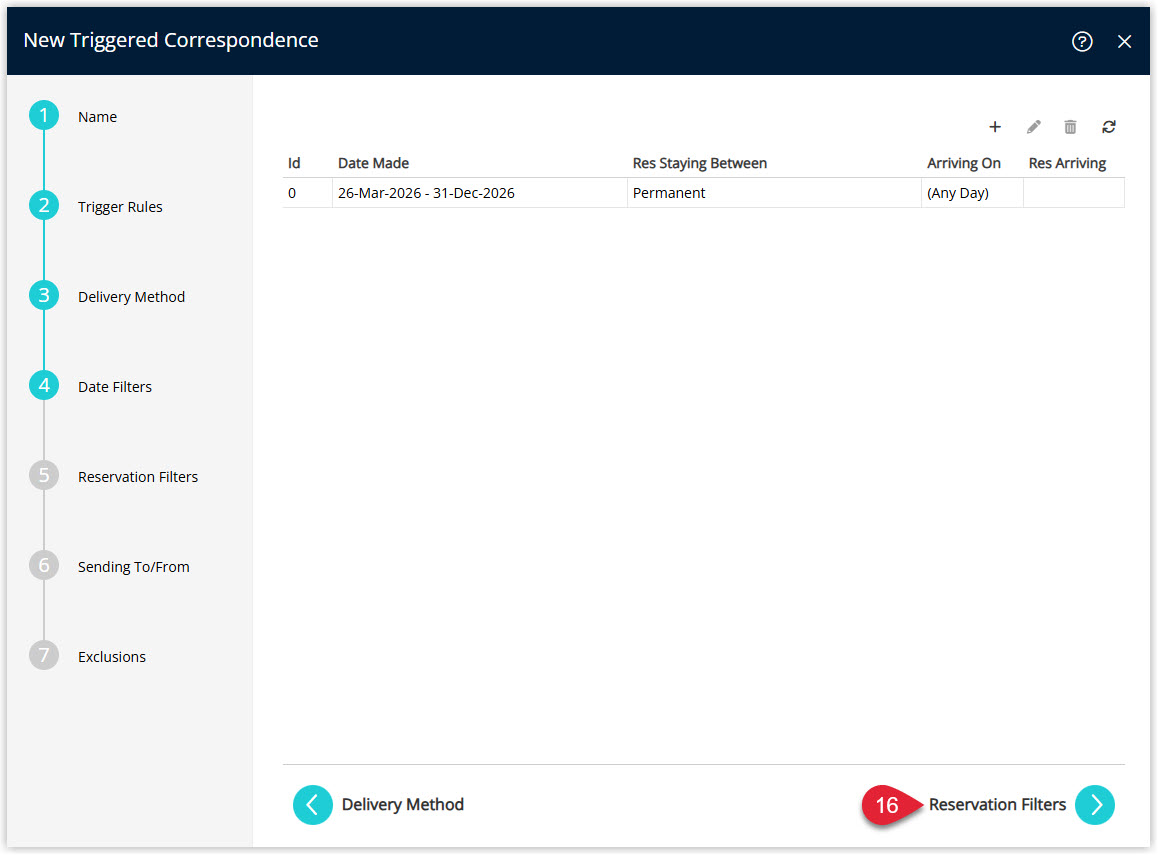Image resolution: width=1158 pixels, height=855 pixels.
Task: Open the Trigger Rules step label
Action: [120, 207]
